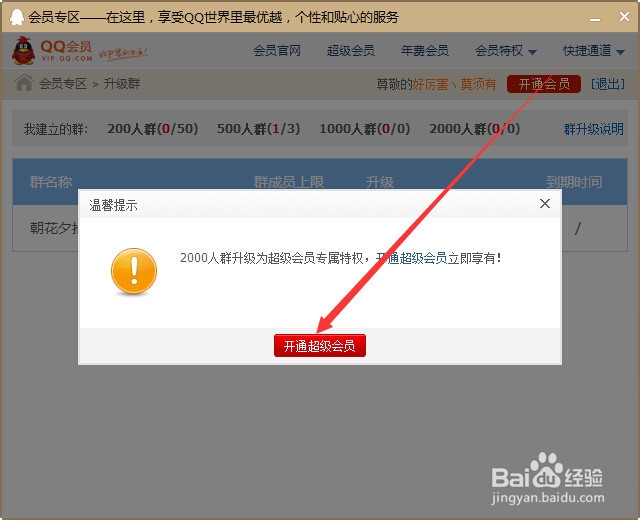This screenshot has width=640, height=520.
Task: Close the 温馨提示 dialog
Action: (x=545, y=204)
